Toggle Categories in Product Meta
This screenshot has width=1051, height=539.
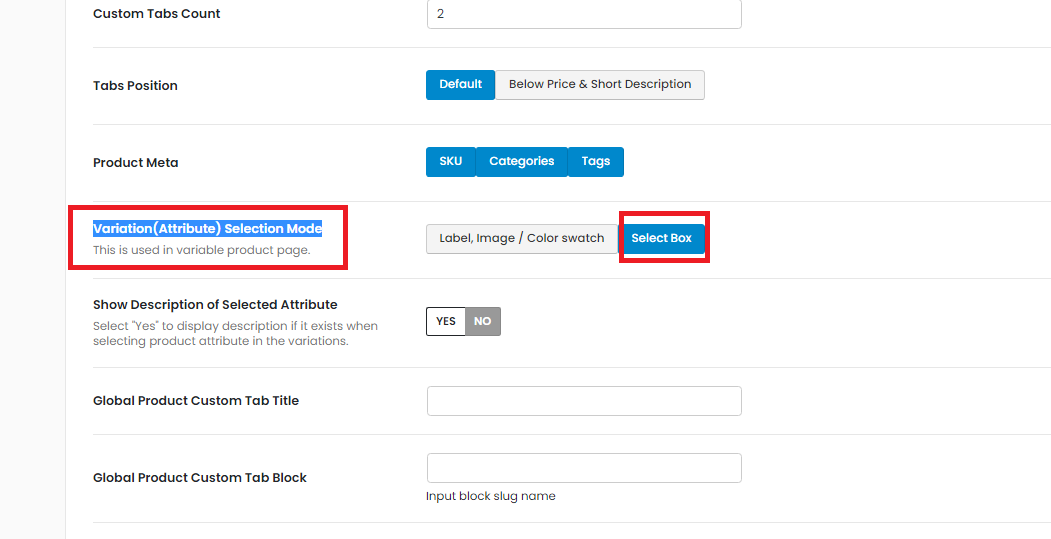tap(521, 162)
